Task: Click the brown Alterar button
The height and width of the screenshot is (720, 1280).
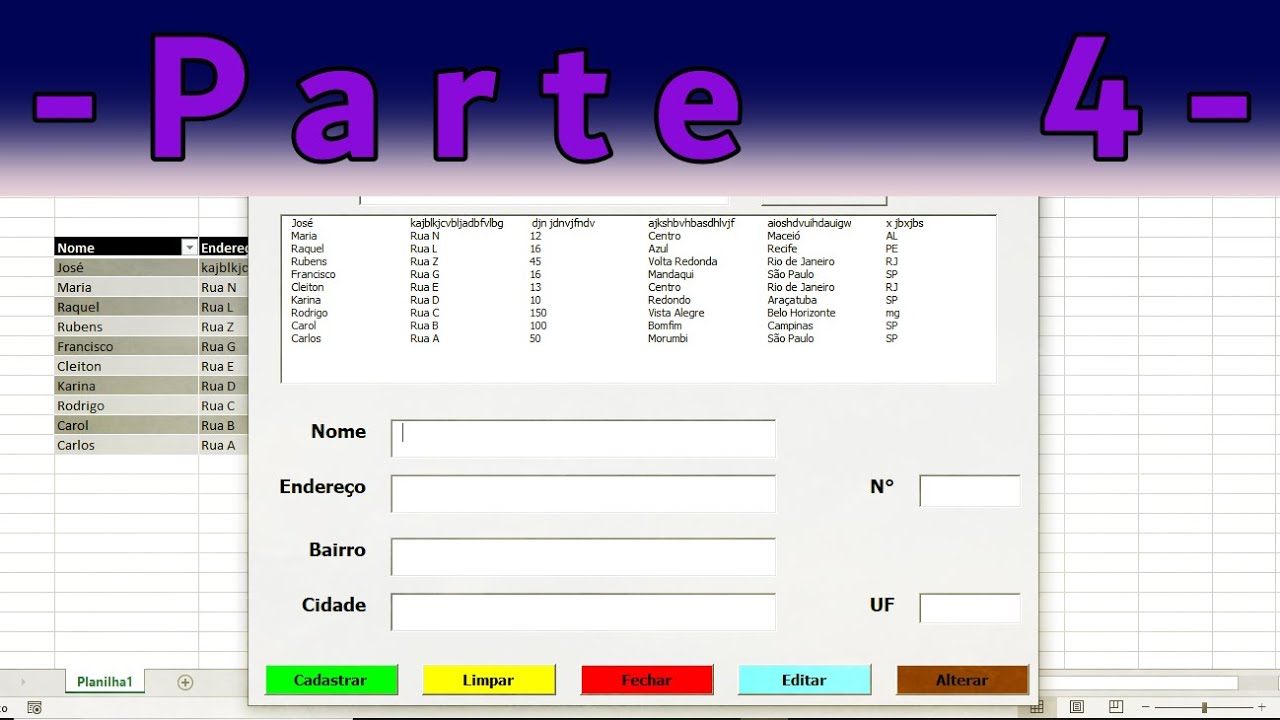Action: pyautogui.click(x=962, y=680)
